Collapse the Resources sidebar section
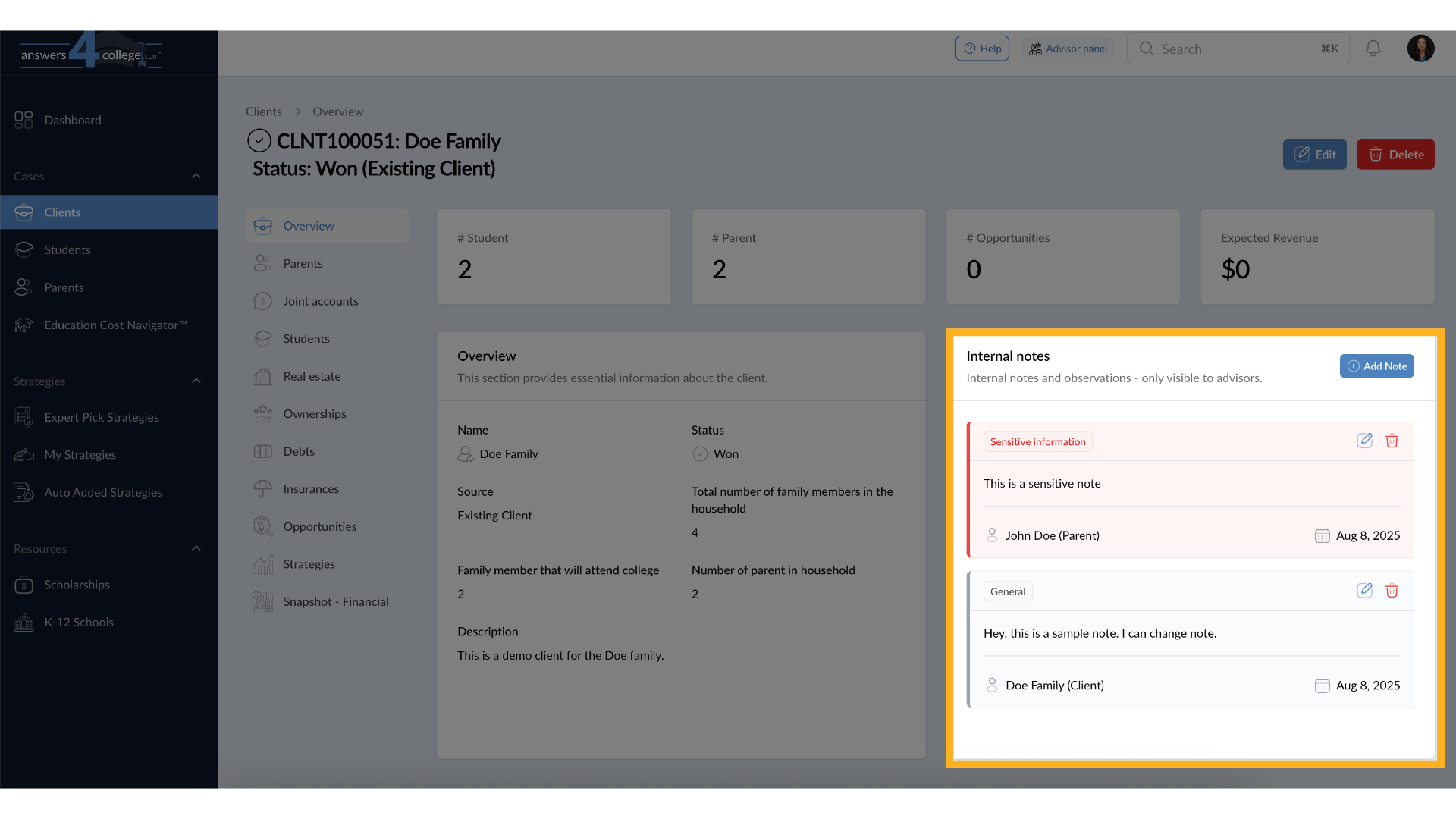 tap(196, 548)
